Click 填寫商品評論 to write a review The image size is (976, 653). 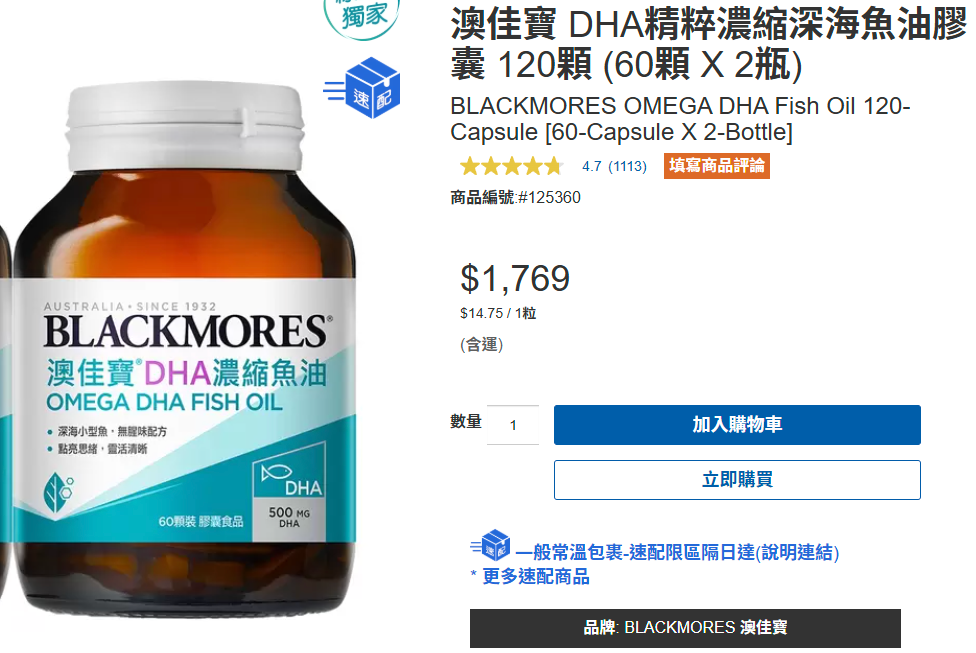[x=716, y=166]
